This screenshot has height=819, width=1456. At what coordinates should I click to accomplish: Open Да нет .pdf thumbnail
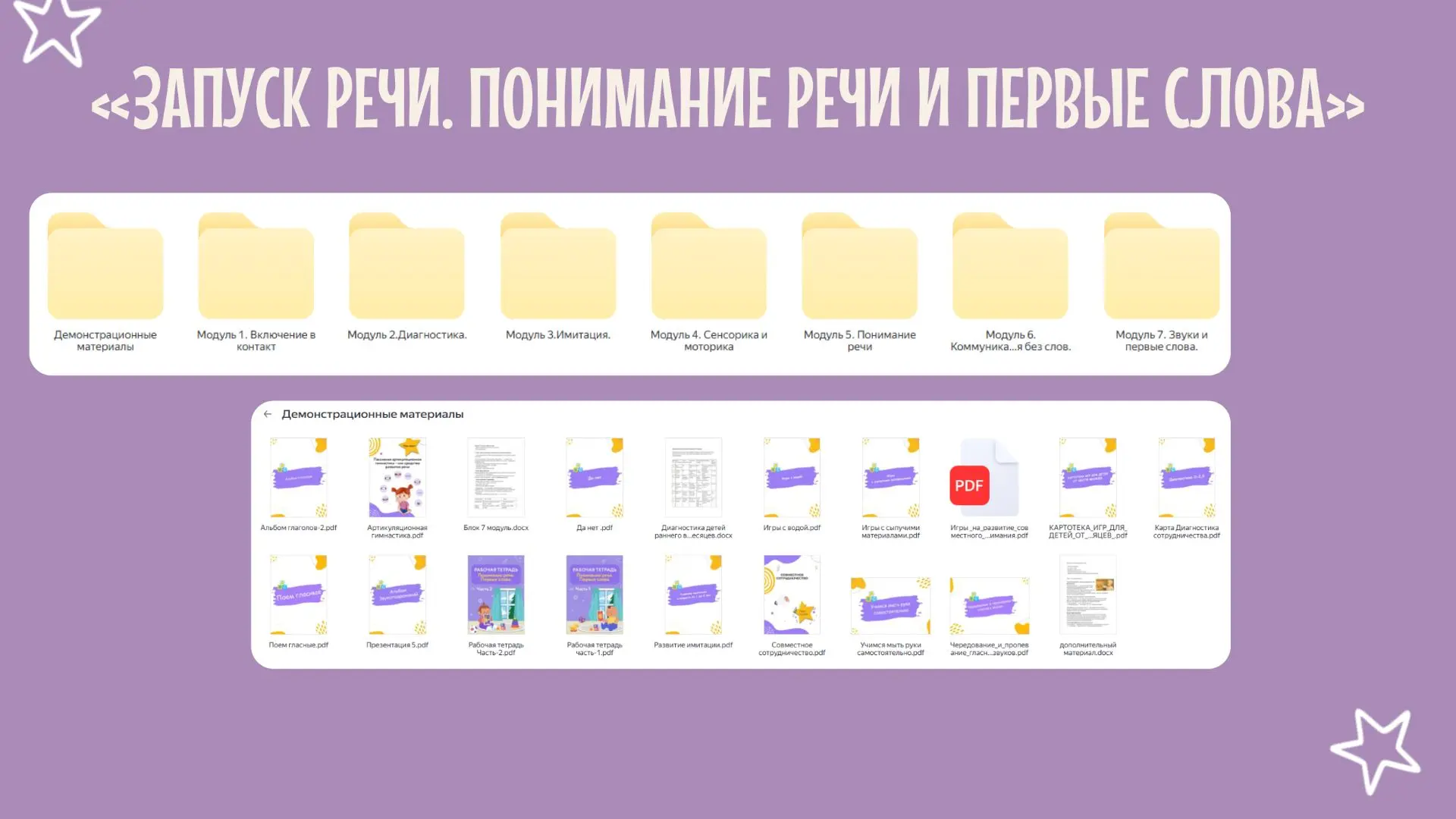pos(595,478)
